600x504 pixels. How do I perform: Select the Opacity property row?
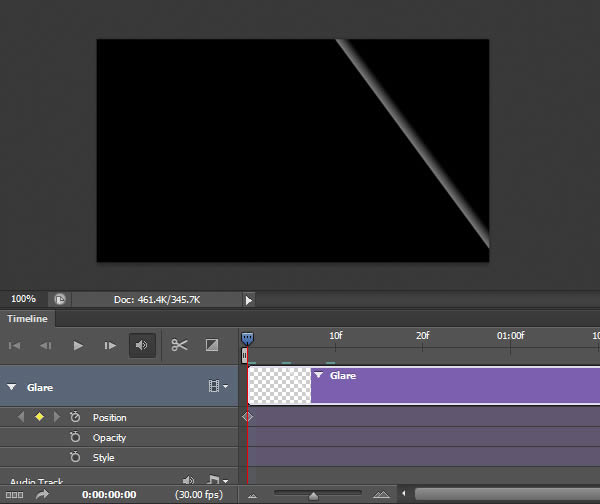pos(119,437)
